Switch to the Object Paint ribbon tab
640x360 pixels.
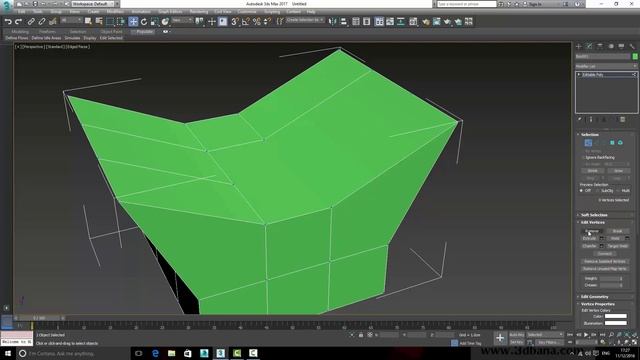click(111, 31)
